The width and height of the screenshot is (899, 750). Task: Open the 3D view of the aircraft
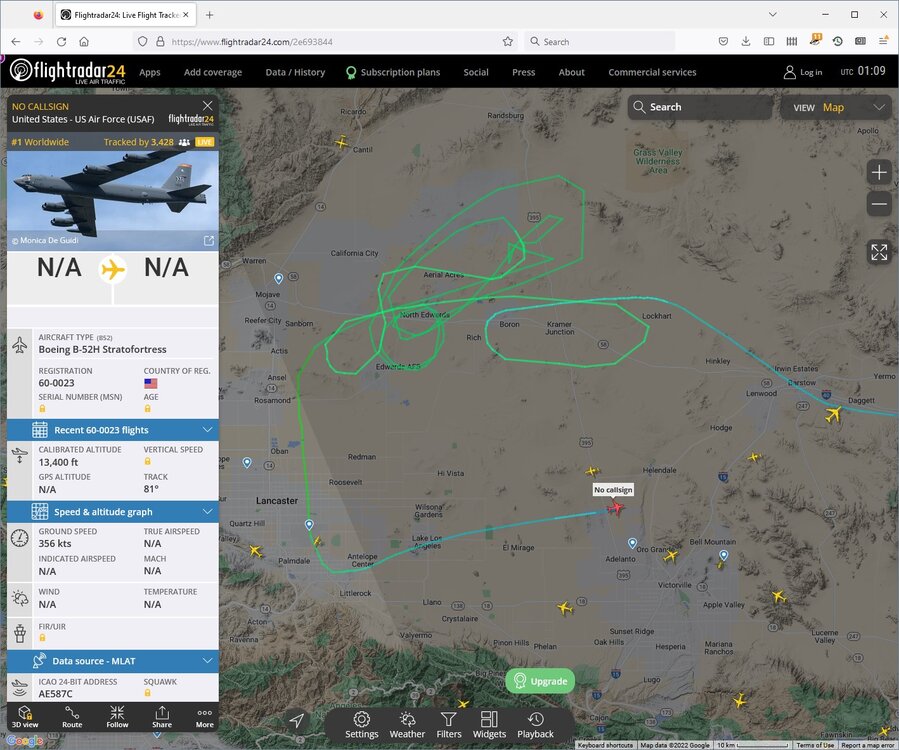(x=25, y=717)
